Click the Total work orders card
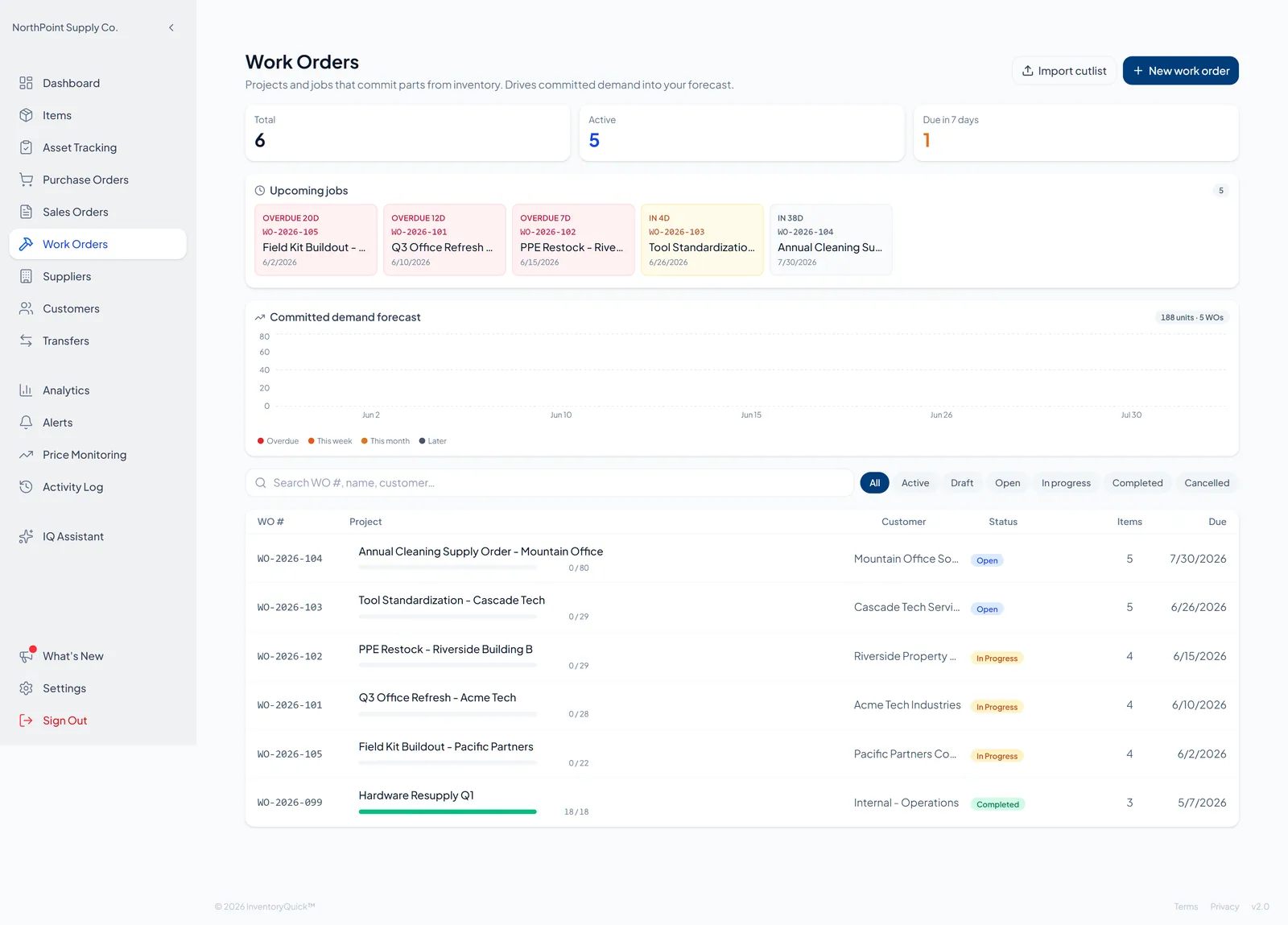 pos(407,133)
